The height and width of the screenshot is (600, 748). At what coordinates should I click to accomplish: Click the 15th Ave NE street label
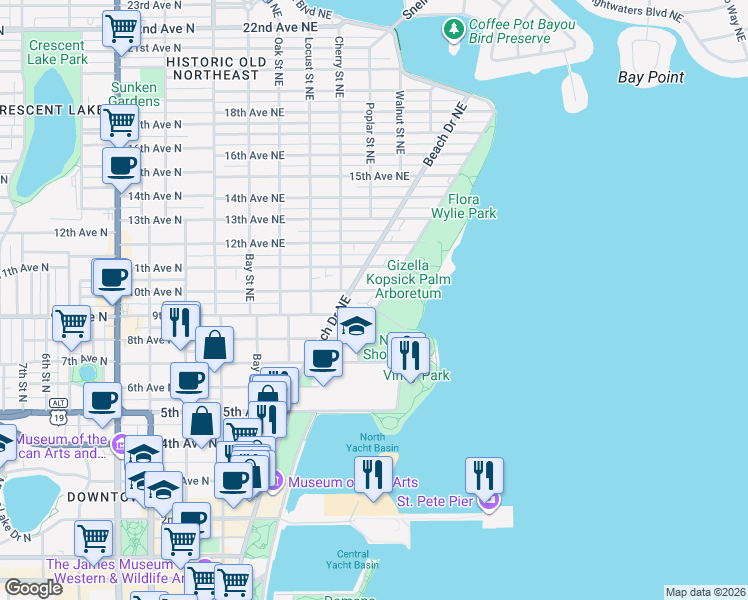click(x=379, y=176)
